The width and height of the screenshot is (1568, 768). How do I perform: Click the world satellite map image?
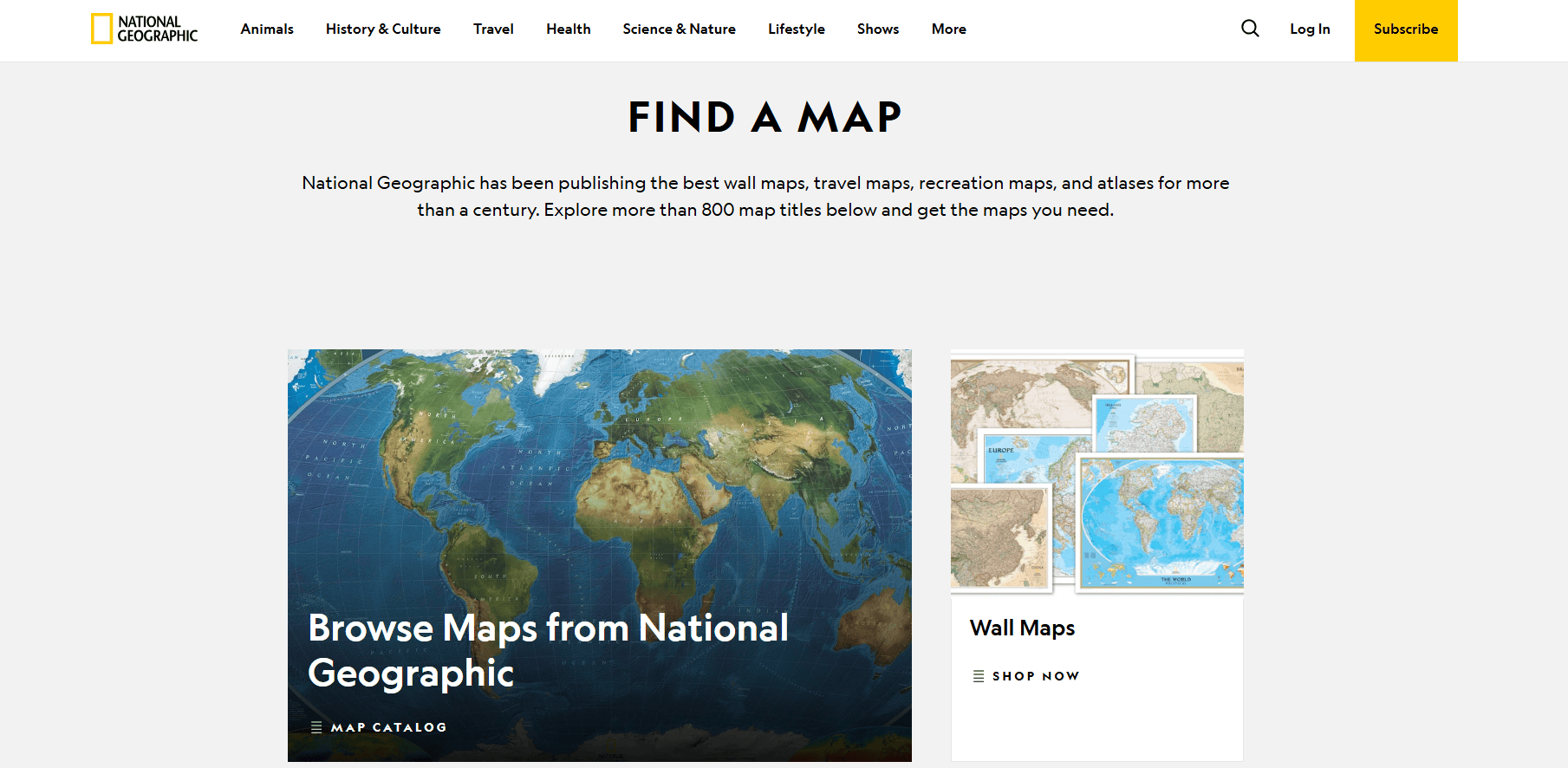[600, 477]
